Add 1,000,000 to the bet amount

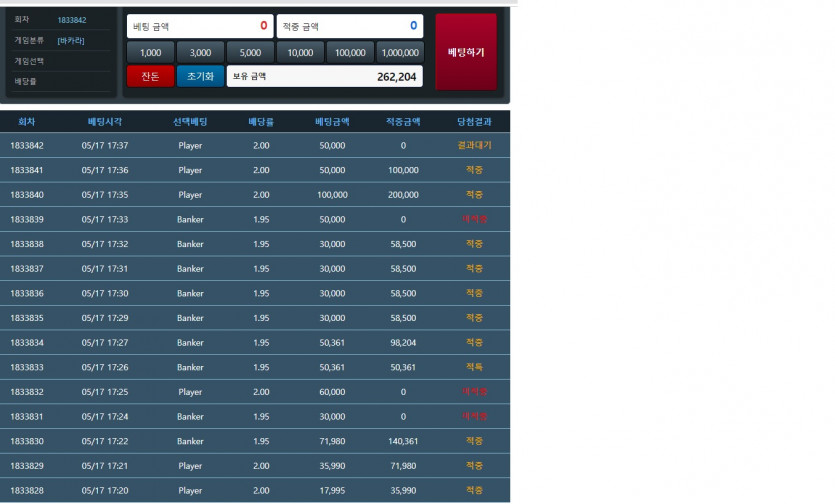coord(400,53)
